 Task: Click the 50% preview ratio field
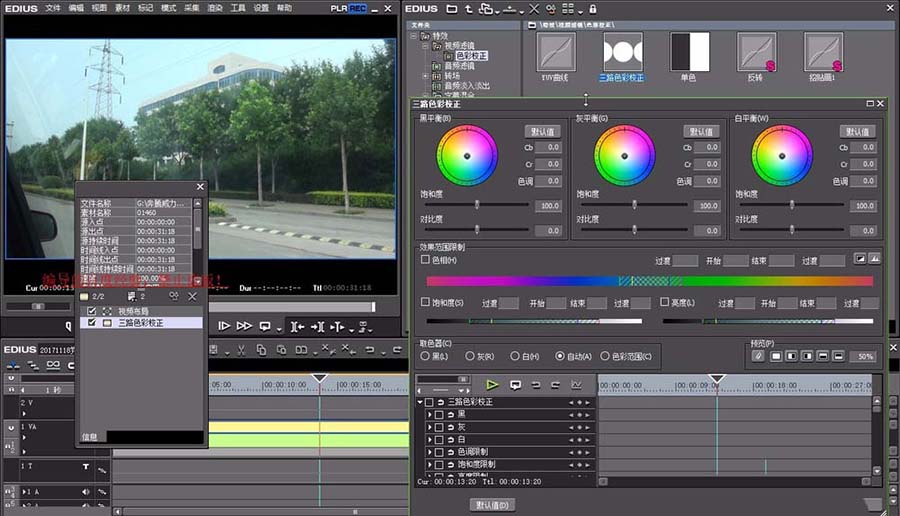tap(864, 356)
